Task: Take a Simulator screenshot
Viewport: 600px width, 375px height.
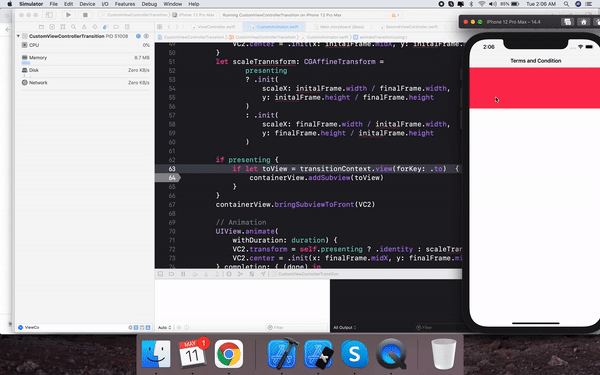Action: [567, 22]
